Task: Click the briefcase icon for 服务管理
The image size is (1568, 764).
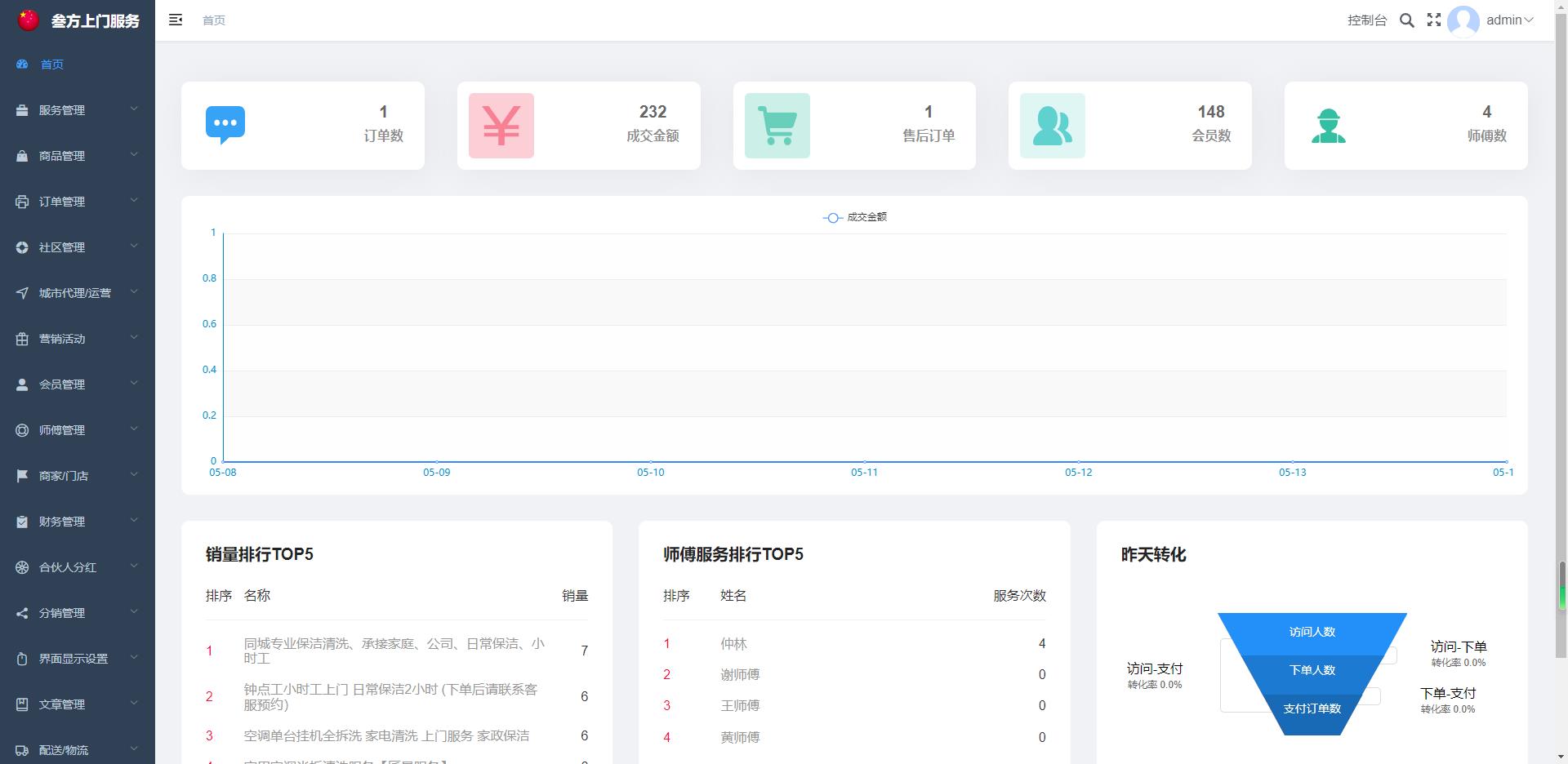Action: [22, 110]
